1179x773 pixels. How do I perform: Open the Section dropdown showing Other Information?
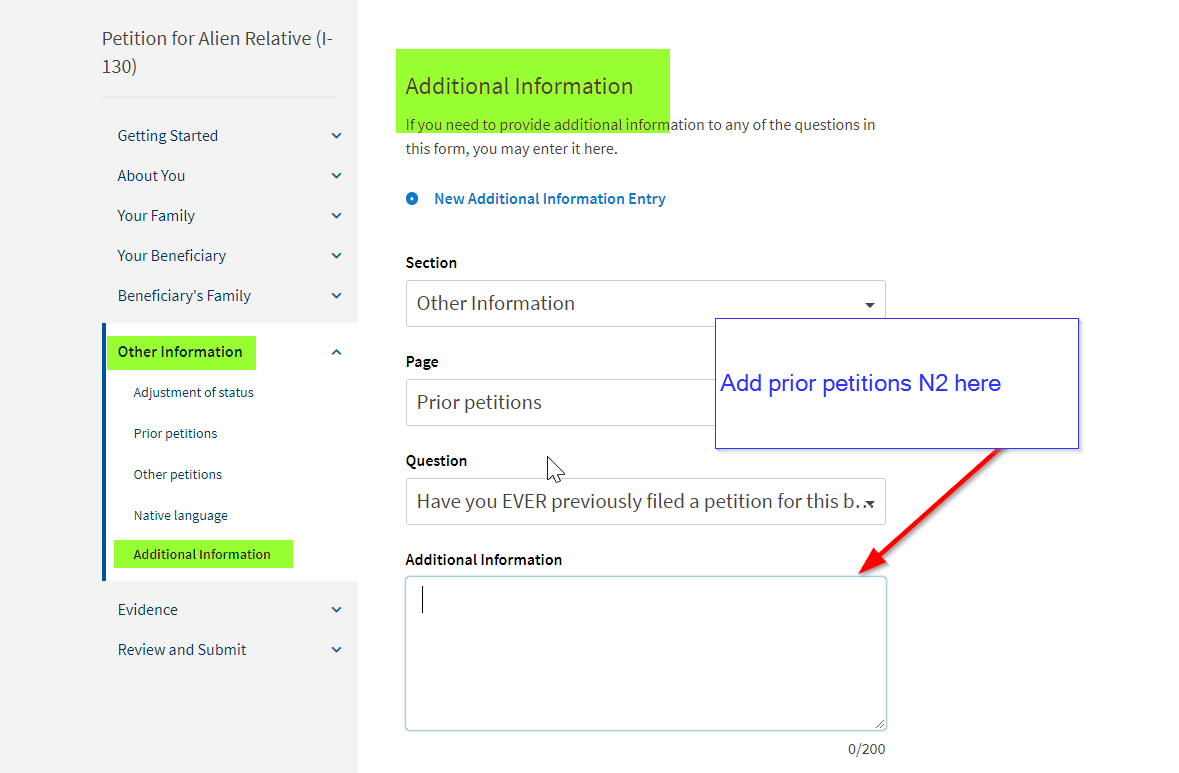point(645,304)
